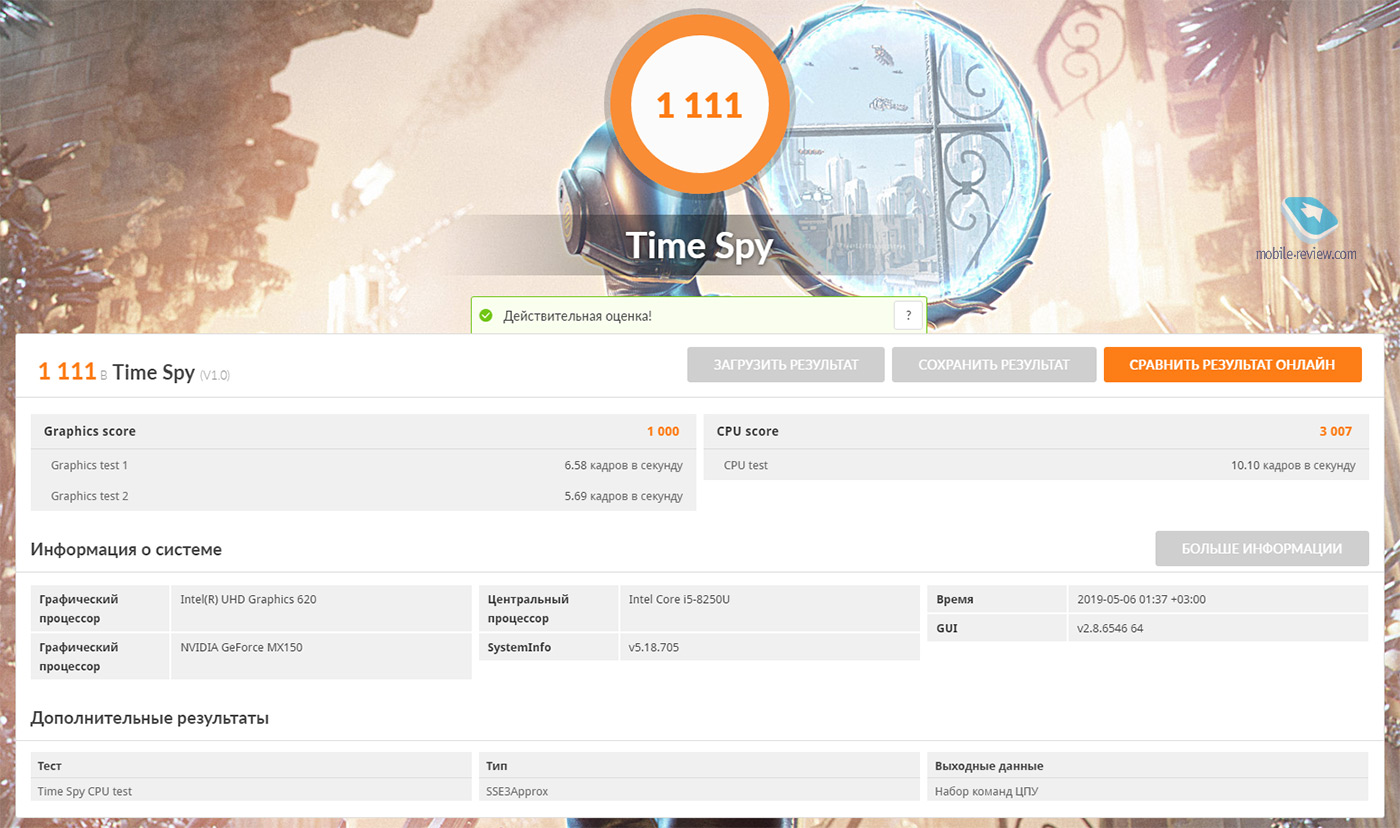Click the Время label cell
This screenshot has height=828, width=1400.
[997, 599]
